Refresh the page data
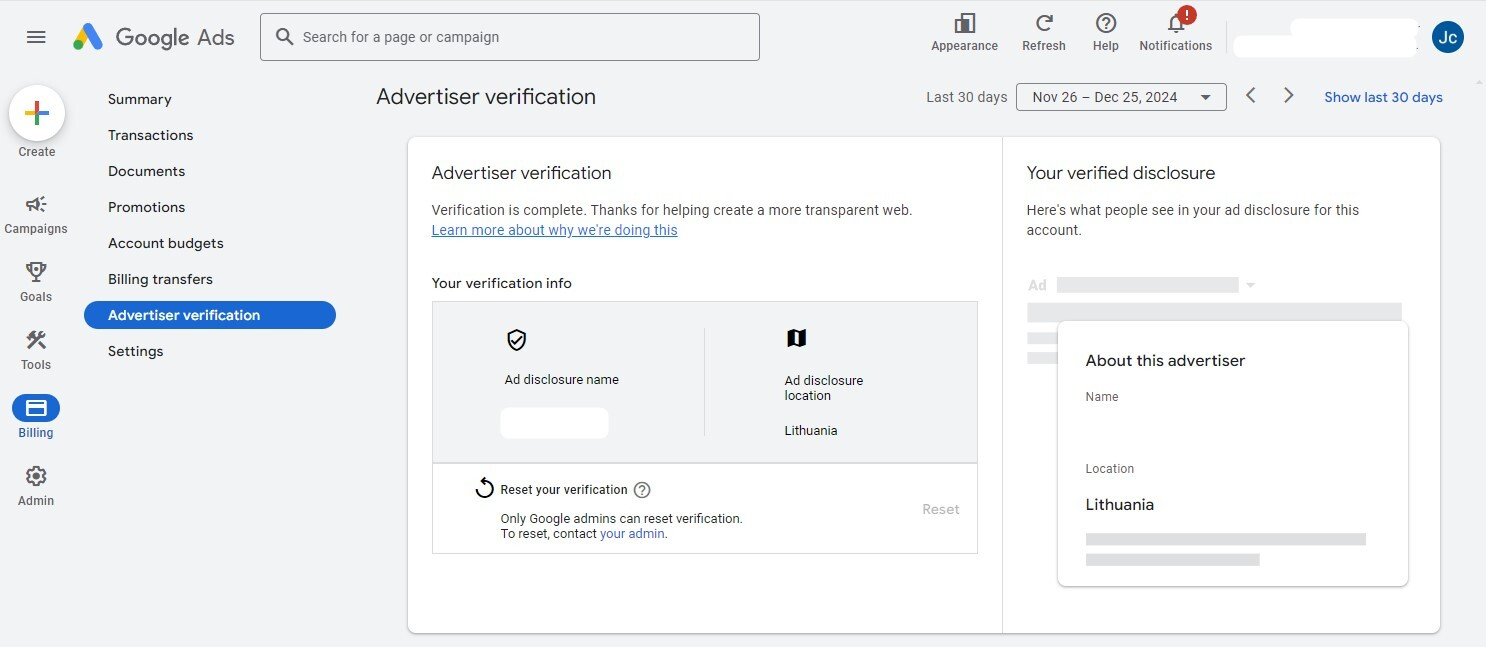The height and width of the screenshot is (647, 1486). coord(1043,24)
